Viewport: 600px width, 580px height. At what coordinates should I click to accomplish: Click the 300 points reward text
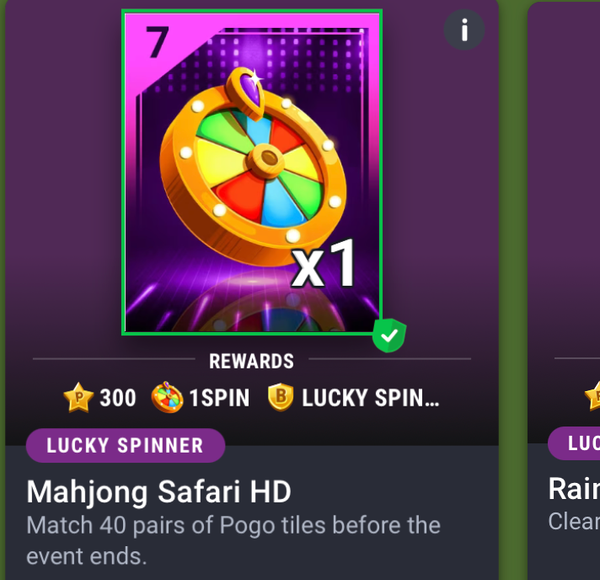(x=118, y=398)
